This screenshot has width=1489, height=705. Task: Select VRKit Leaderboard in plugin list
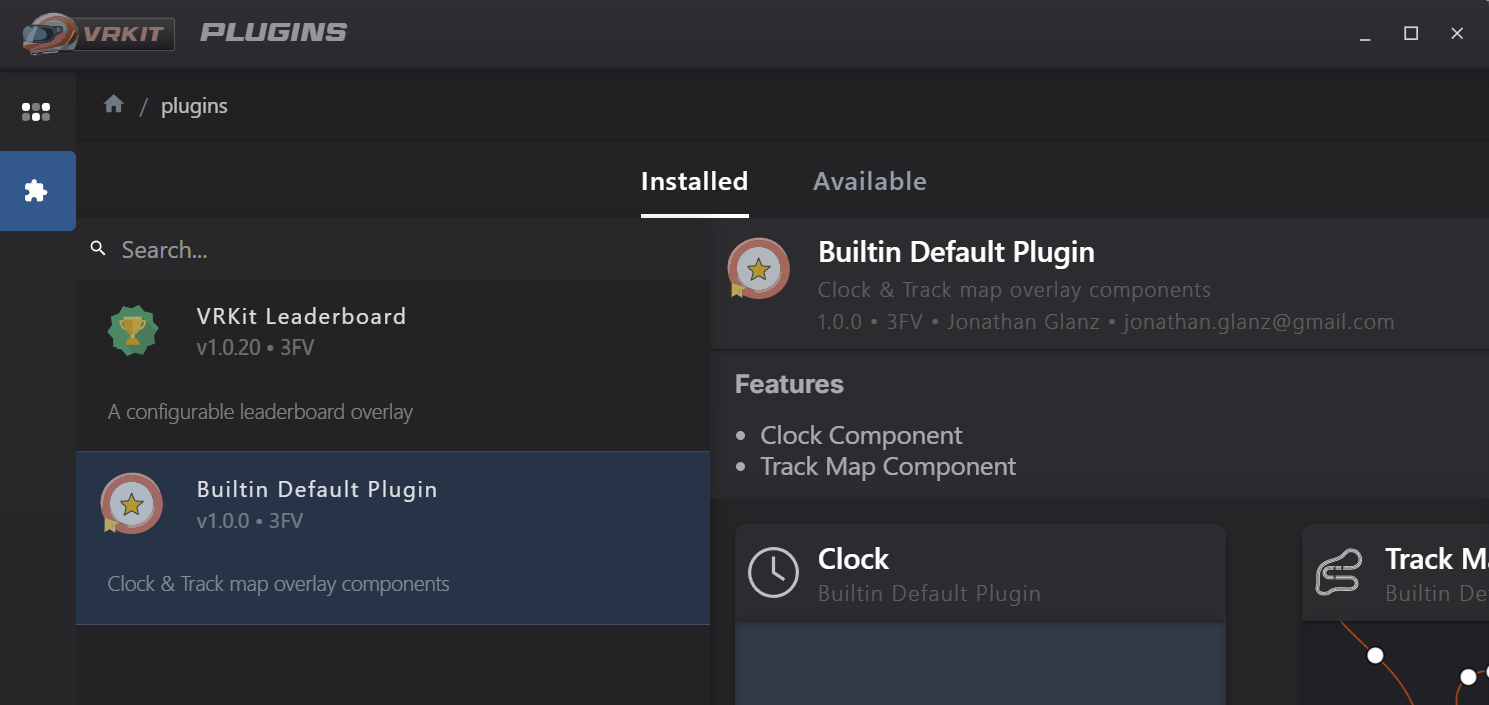coord(393,365)
